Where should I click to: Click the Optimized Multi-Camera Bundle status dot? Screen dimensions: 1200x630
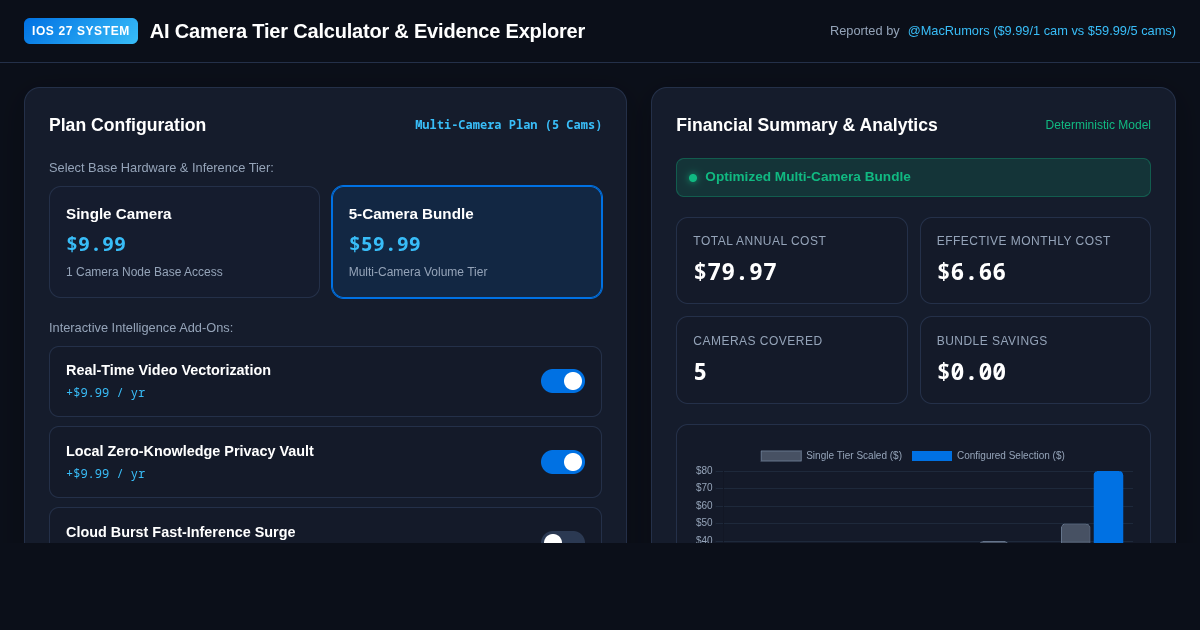tap(693, 177)
